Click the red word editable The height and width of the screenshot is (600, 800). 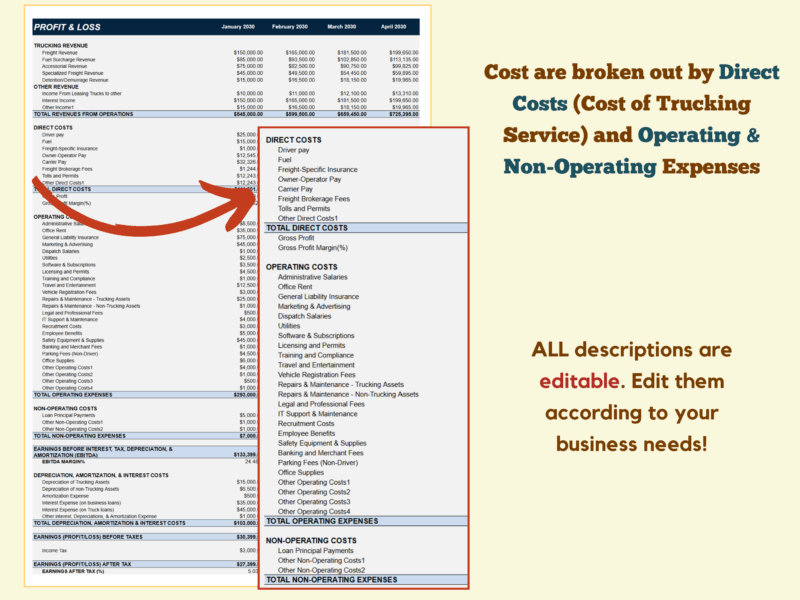point(579,381)
